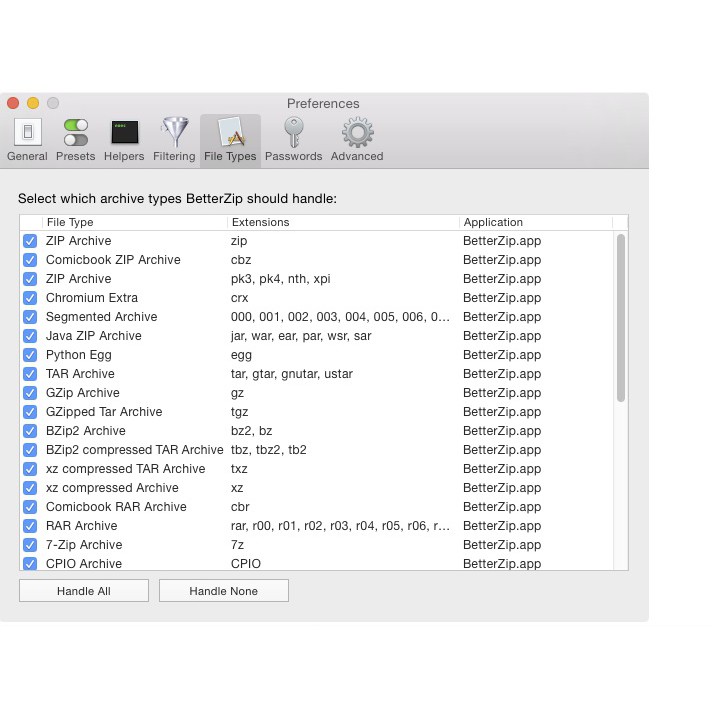Click the vertical scrollbar of the list
Screen dimensions: 715x715
[x=621, y=318]
